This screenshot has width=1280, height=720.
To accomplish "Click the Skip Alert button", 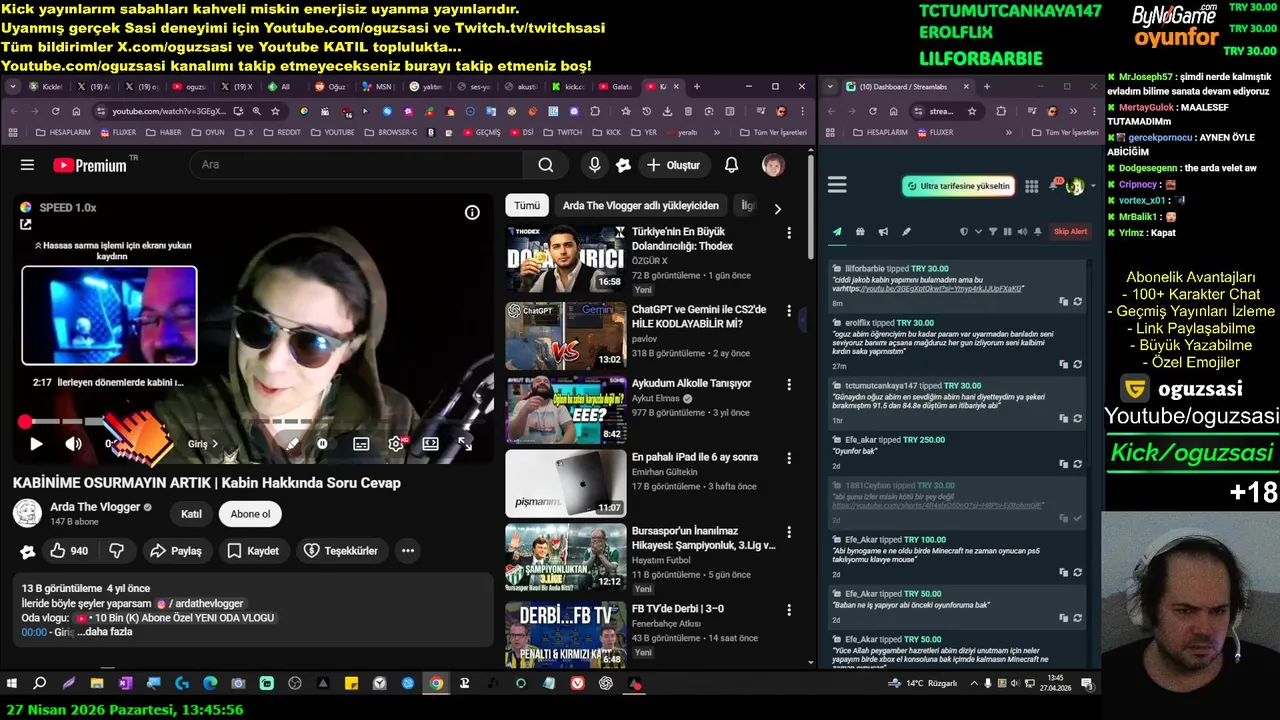I will pyautogui.click(x=1070, y=232).
